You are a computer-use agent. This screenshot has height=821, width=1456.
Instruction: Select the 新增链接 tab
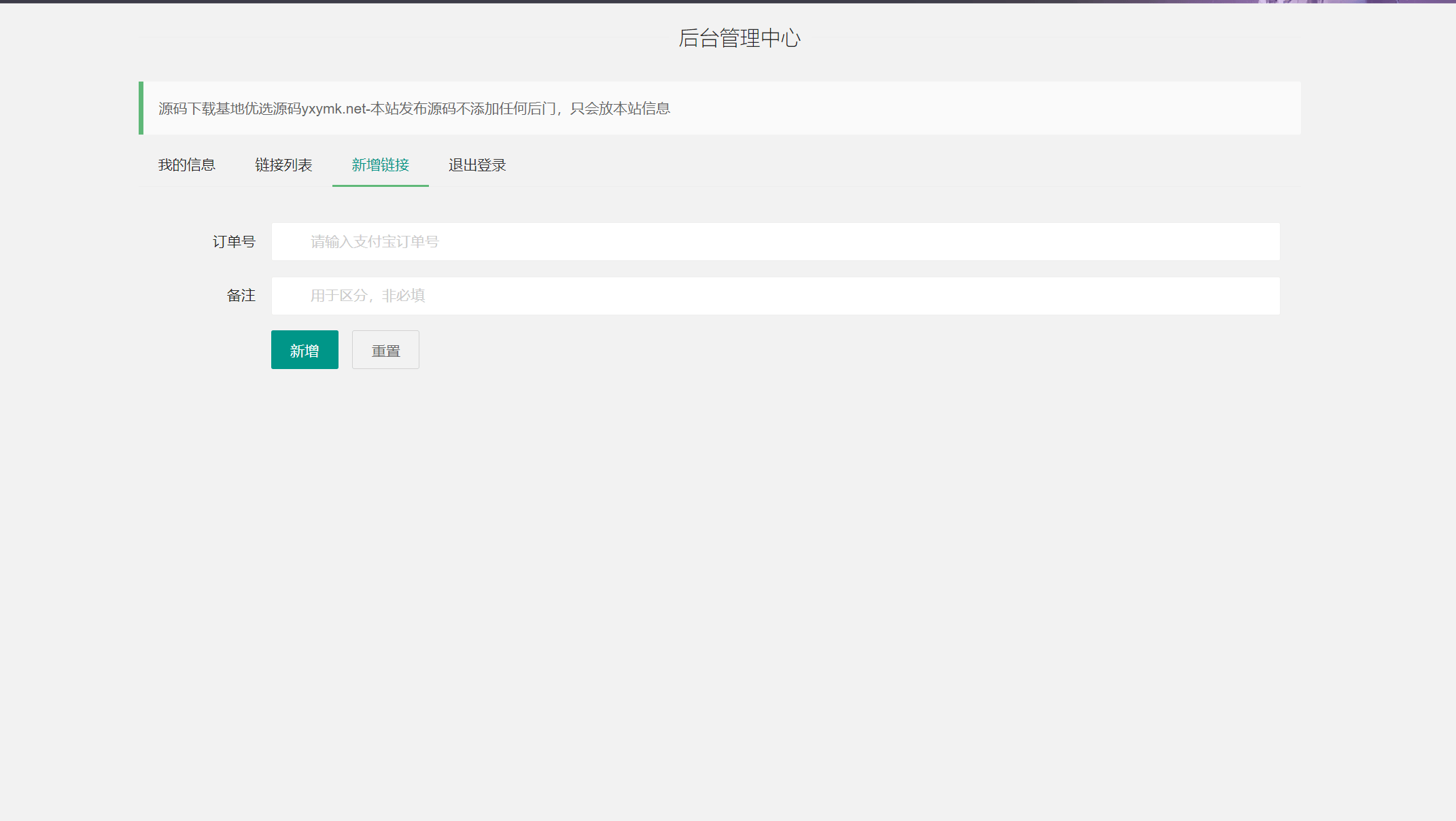coord(380,165)
